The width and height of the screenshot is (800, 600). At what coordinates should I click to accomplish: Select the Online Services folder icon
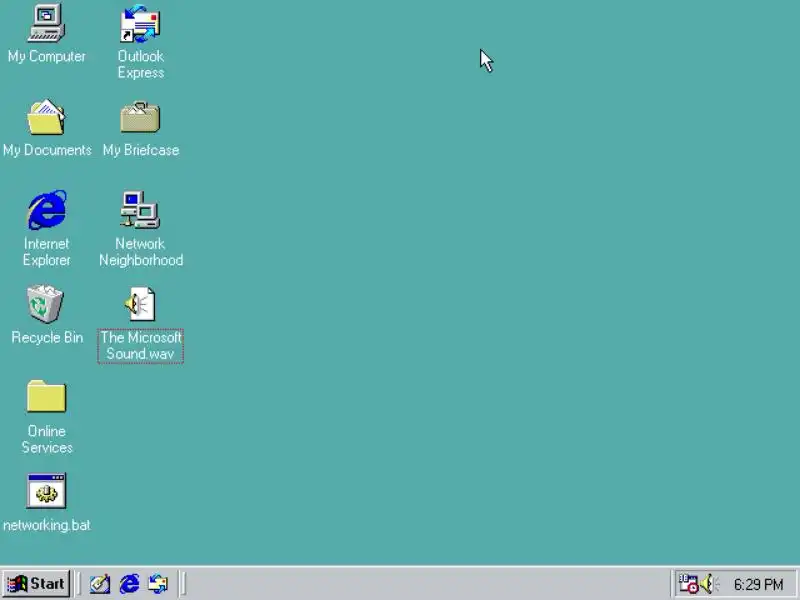pos(46,396)
